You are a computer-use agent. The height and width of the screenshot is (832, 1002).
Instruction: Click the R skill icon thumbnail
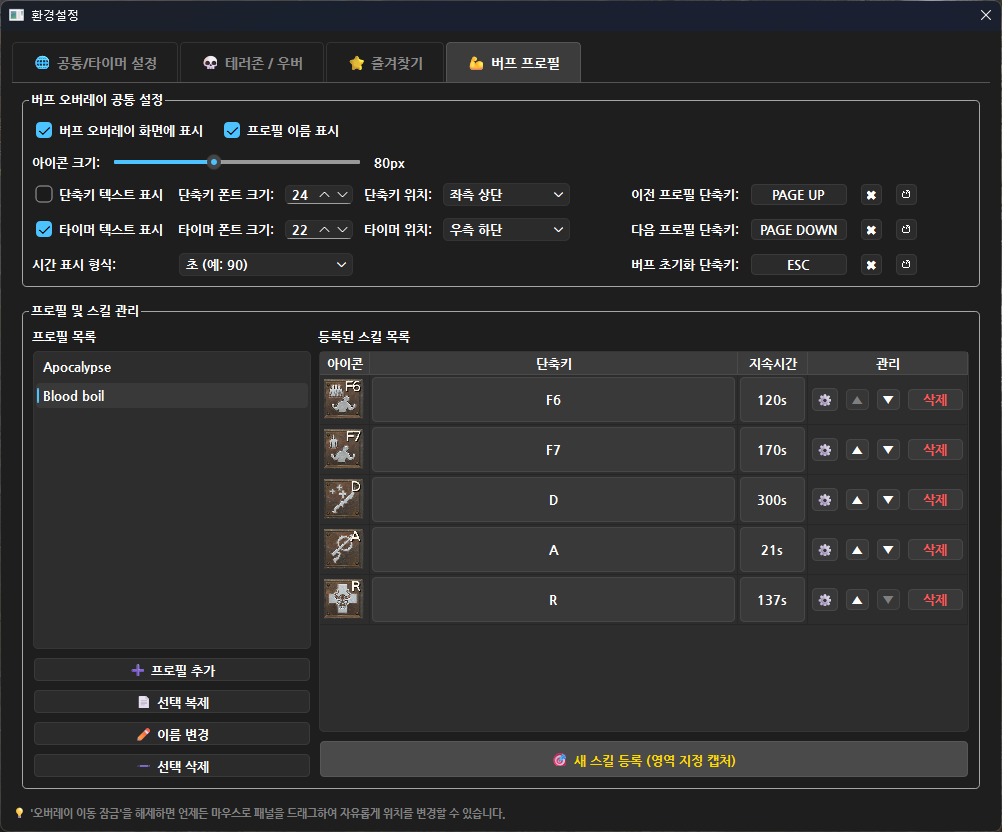(343, 599)
